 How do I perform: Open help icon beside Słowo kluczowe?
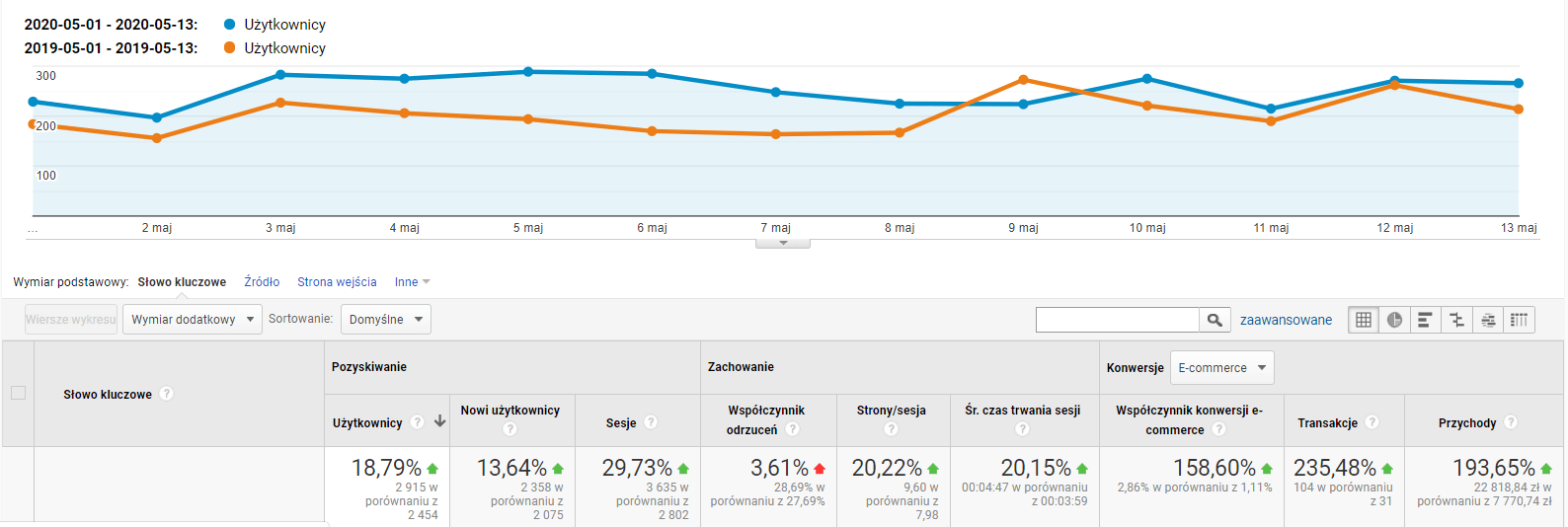tap(166, 394)
